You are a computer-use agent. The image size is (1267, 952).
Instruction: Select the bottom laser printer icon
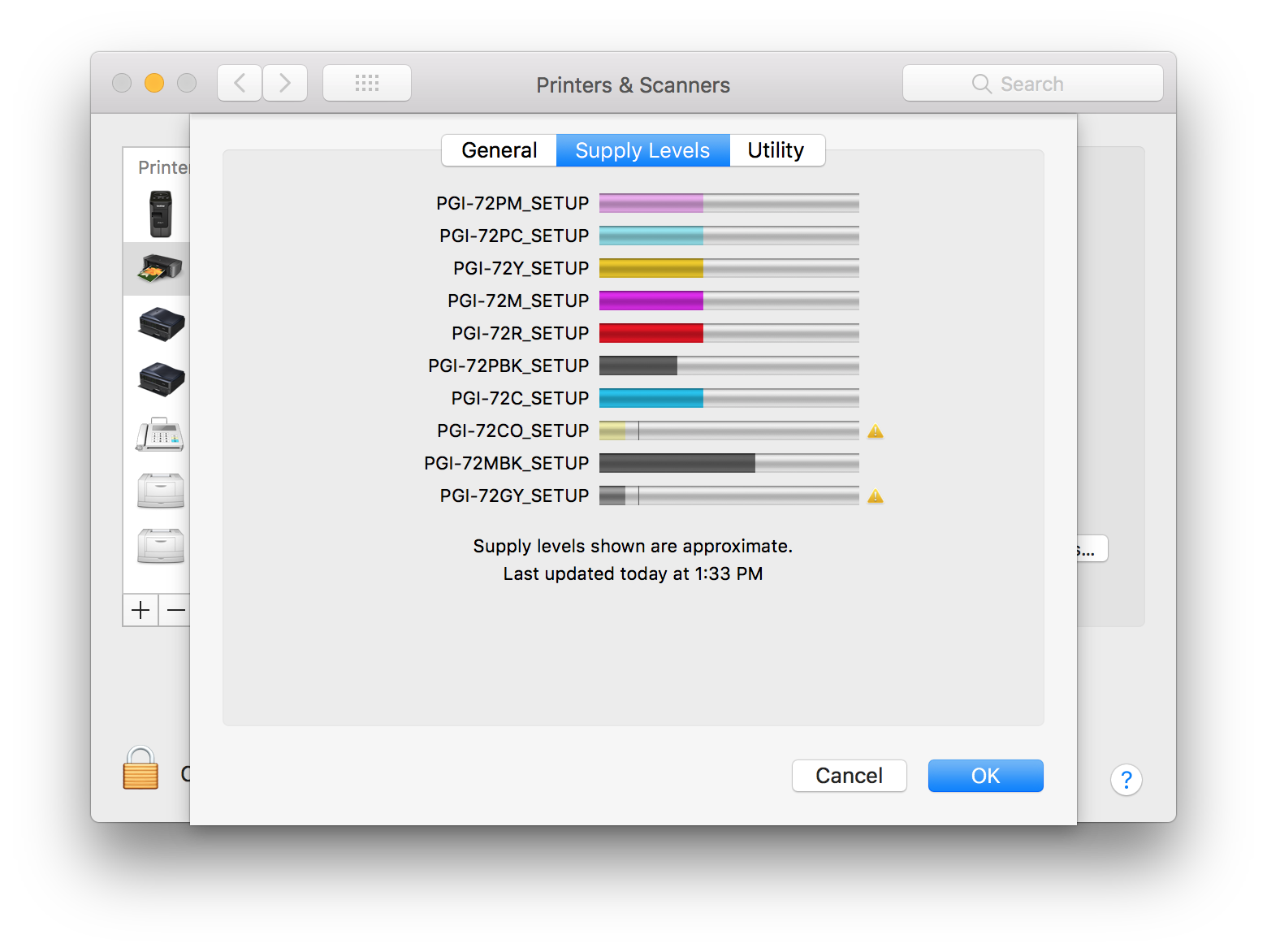coord(160,547)
